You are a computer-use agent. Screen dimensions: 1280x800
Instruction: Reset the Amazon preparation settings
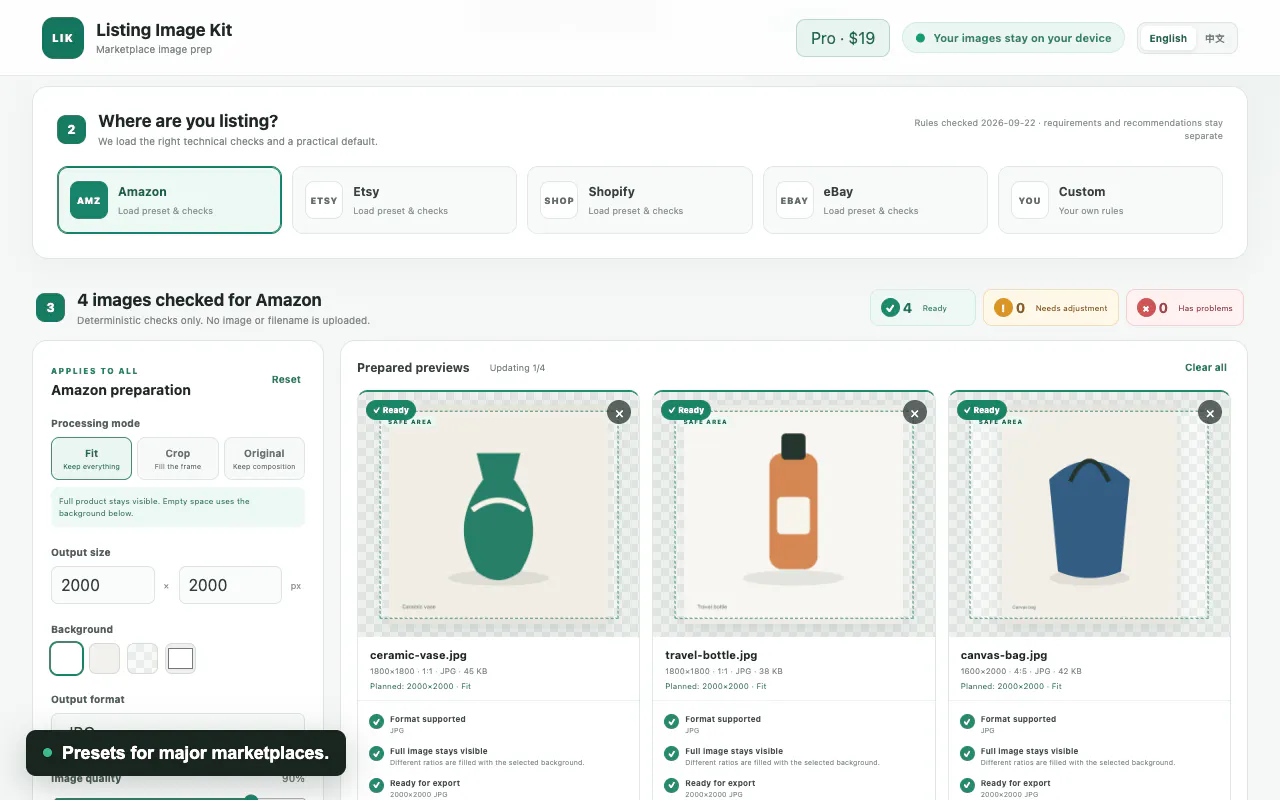[286, 380]
